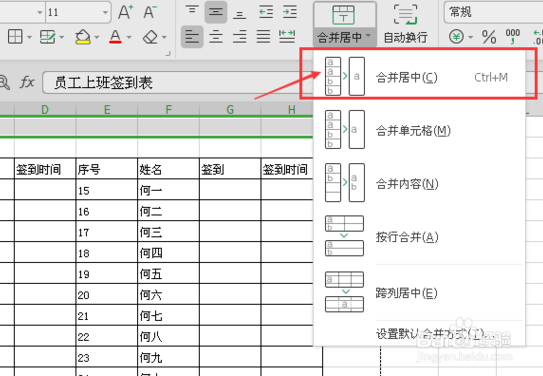Click cell containing 何五

tap(168, 274)
